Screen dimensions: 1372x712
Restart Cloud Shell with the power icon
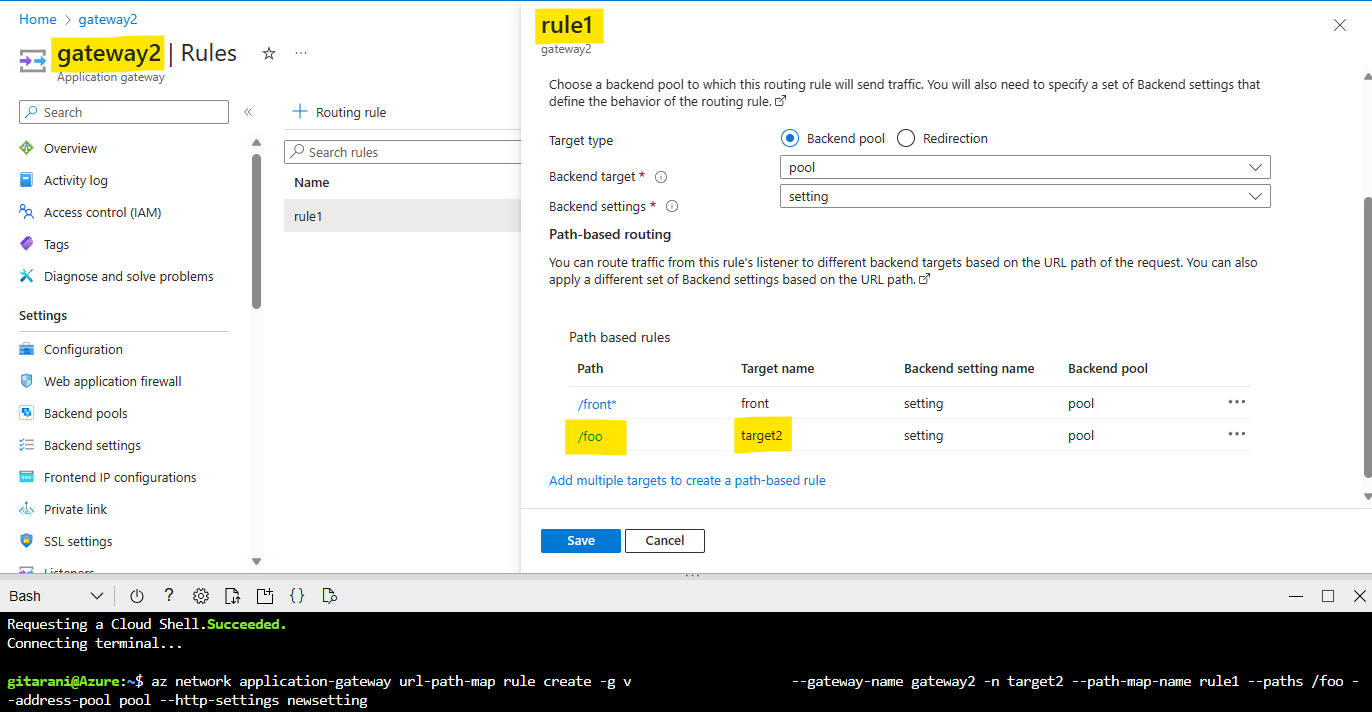pyautogui.click(x=137, y=596)
